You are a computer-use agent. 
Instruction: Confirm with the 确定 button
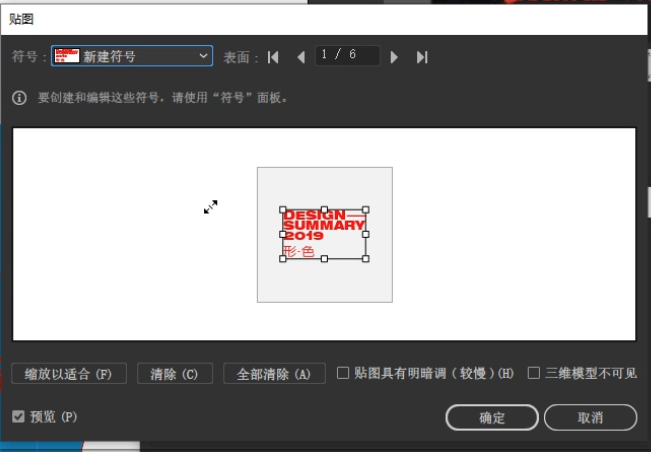pos(492,417)
